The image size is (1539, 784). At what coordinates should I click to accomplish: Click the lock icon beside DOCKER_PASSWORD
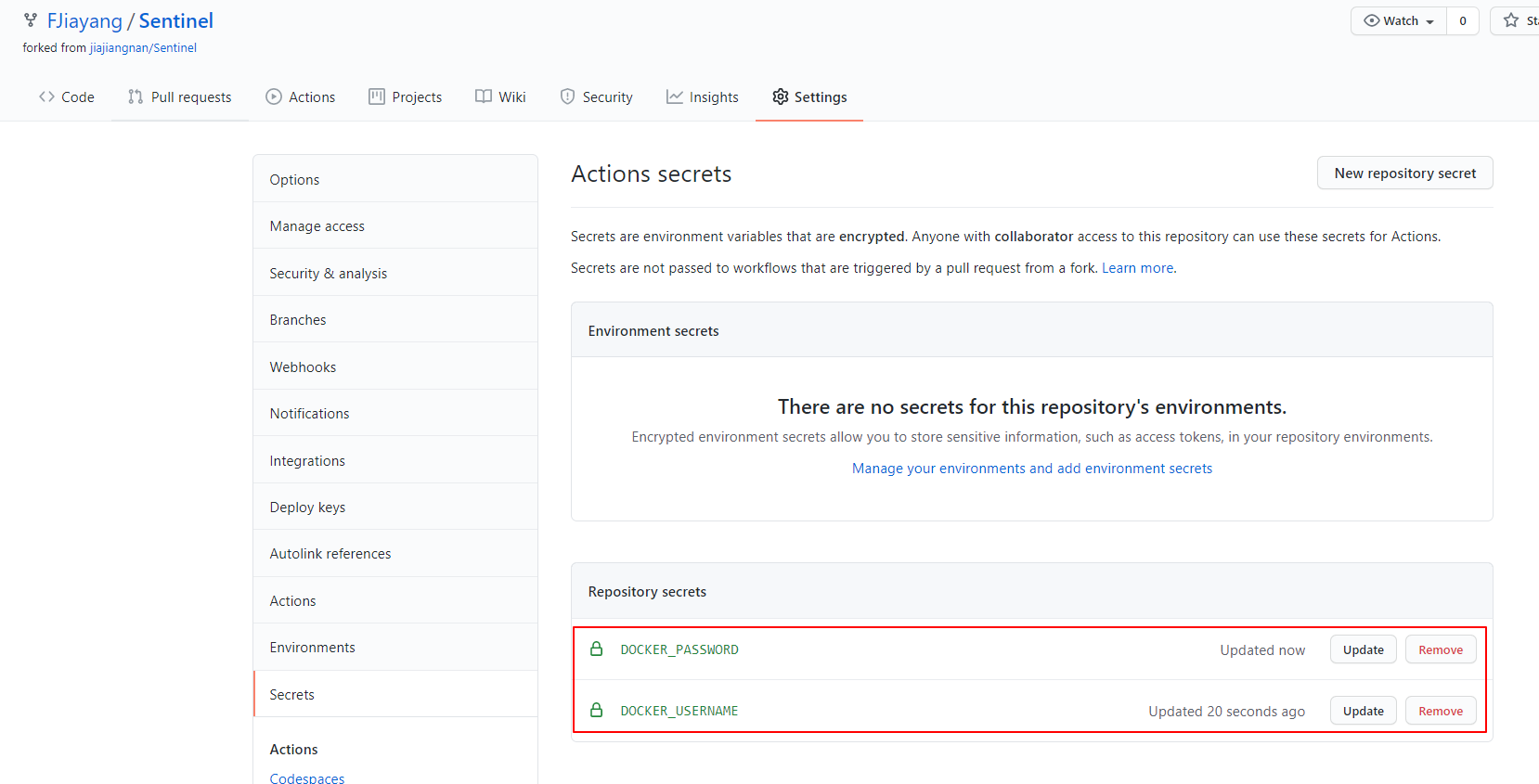pos(597,649)
